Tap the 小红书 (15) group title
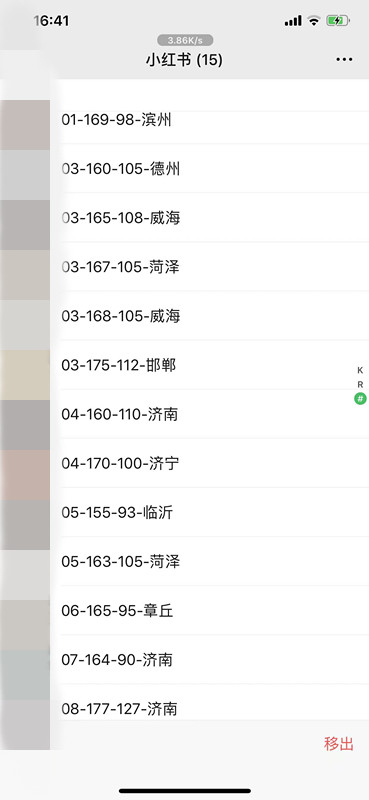 pyautogui.click(x=184, y=60)
